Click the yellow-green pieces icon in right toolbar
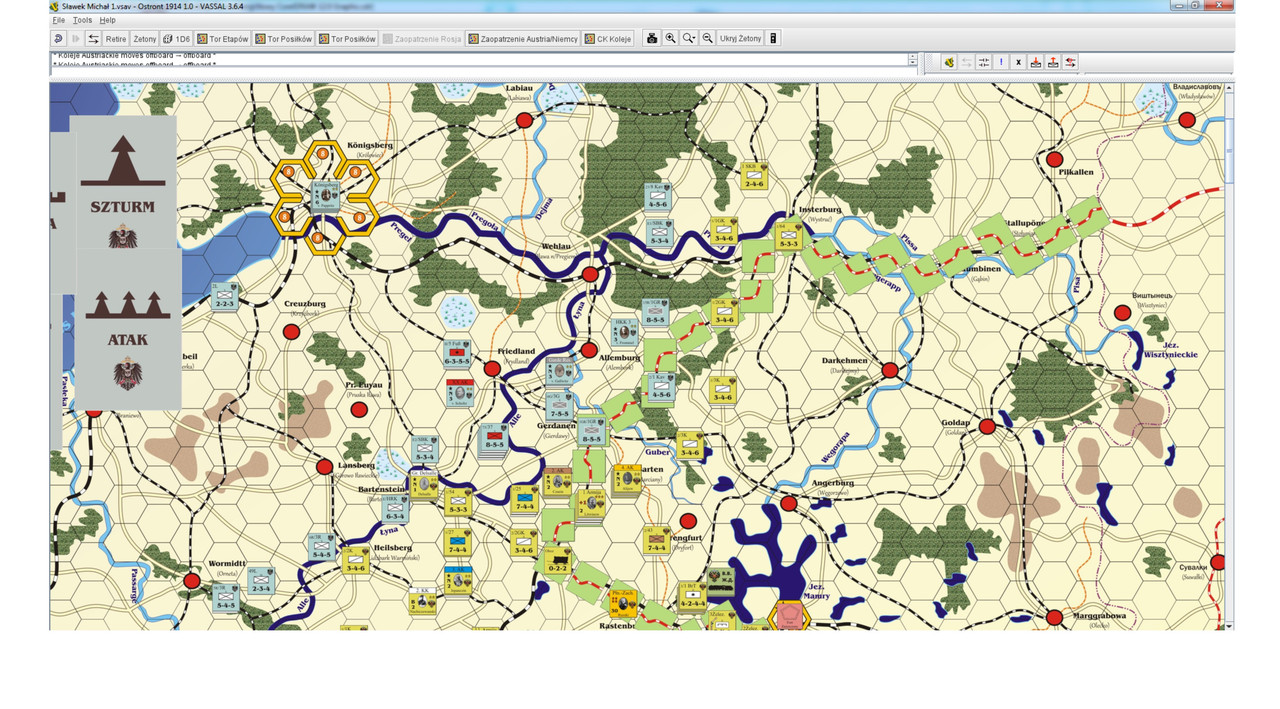The height and width of the screenshot is (709, 1280). (x=949, y=62)
